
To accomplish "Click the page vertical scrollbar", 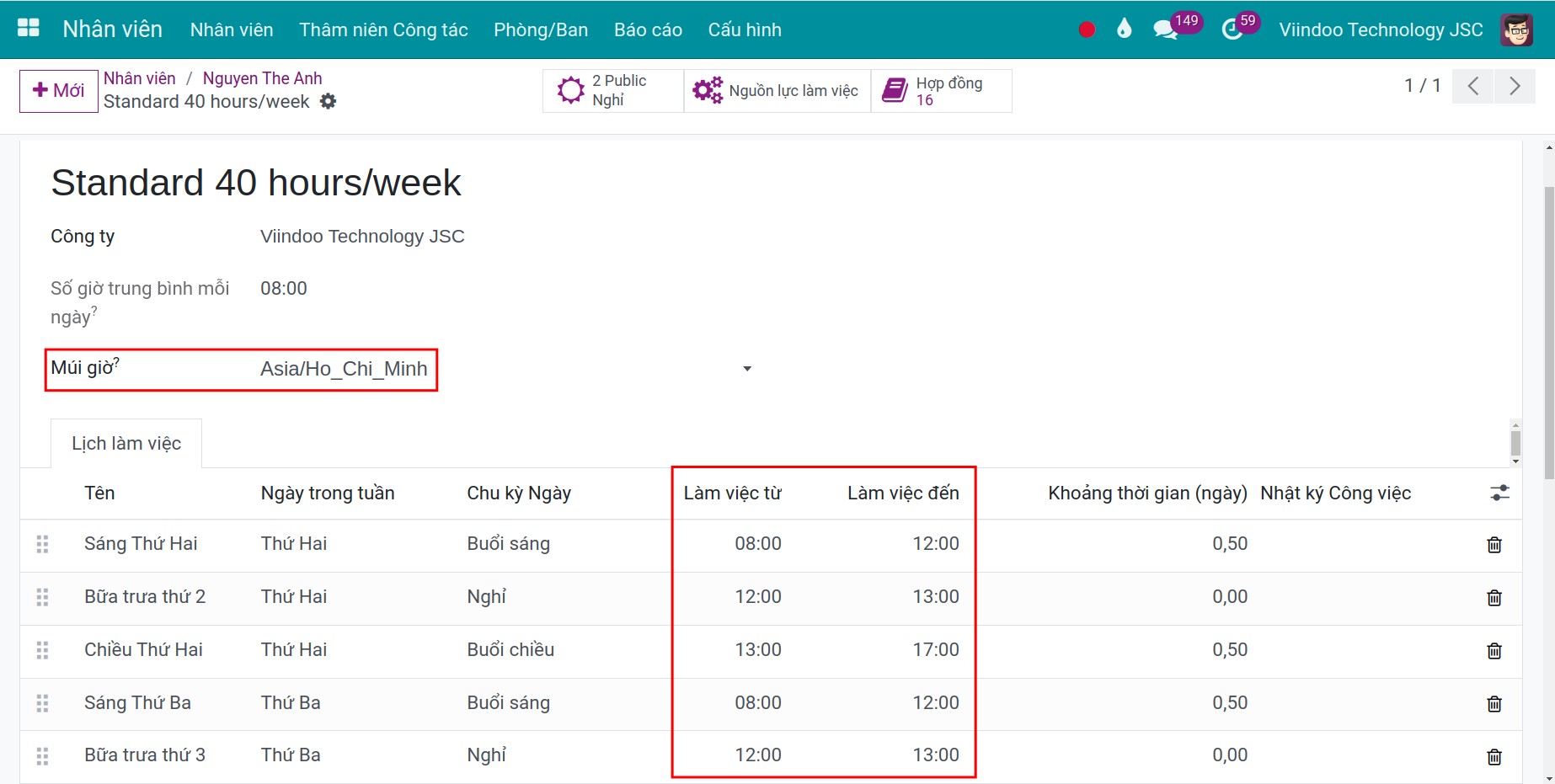I will 1549,333.
